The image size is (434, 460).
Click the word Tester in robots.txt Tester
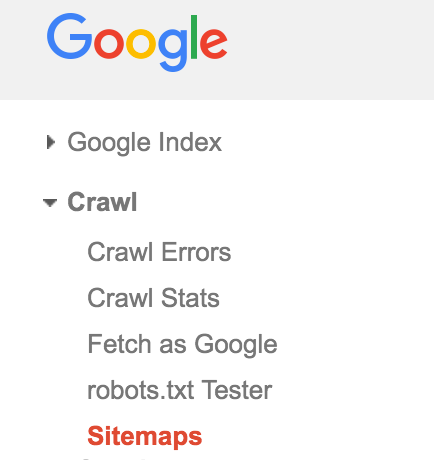(237, 390)
